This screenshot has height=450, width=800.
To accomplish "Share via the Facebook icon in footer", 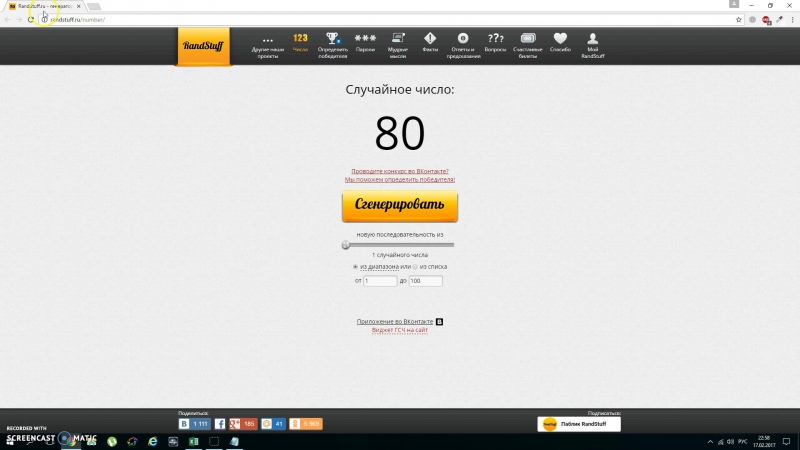I will pos(220,424).
